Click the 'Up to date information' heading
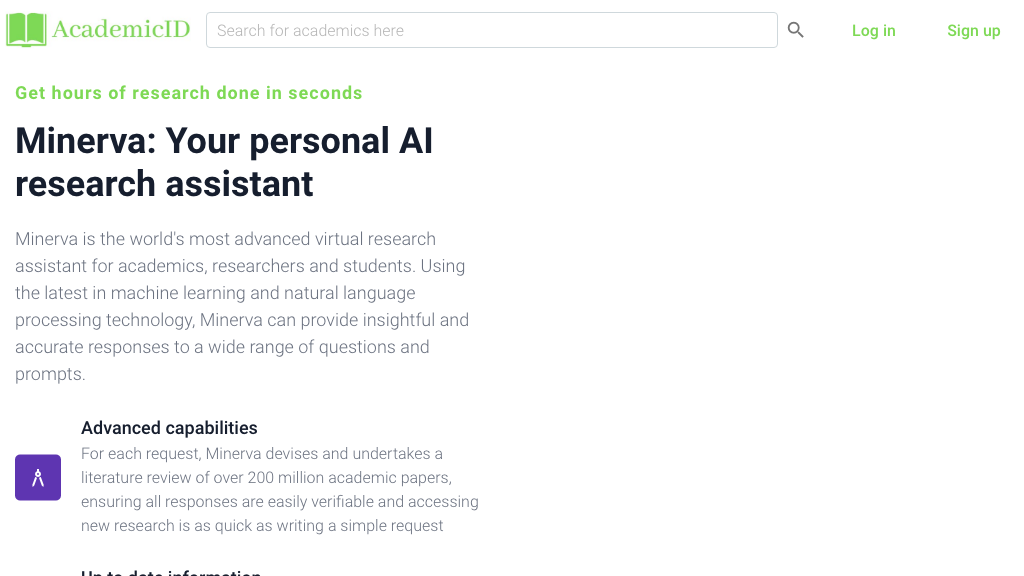1024x576 pixels. 170,572
